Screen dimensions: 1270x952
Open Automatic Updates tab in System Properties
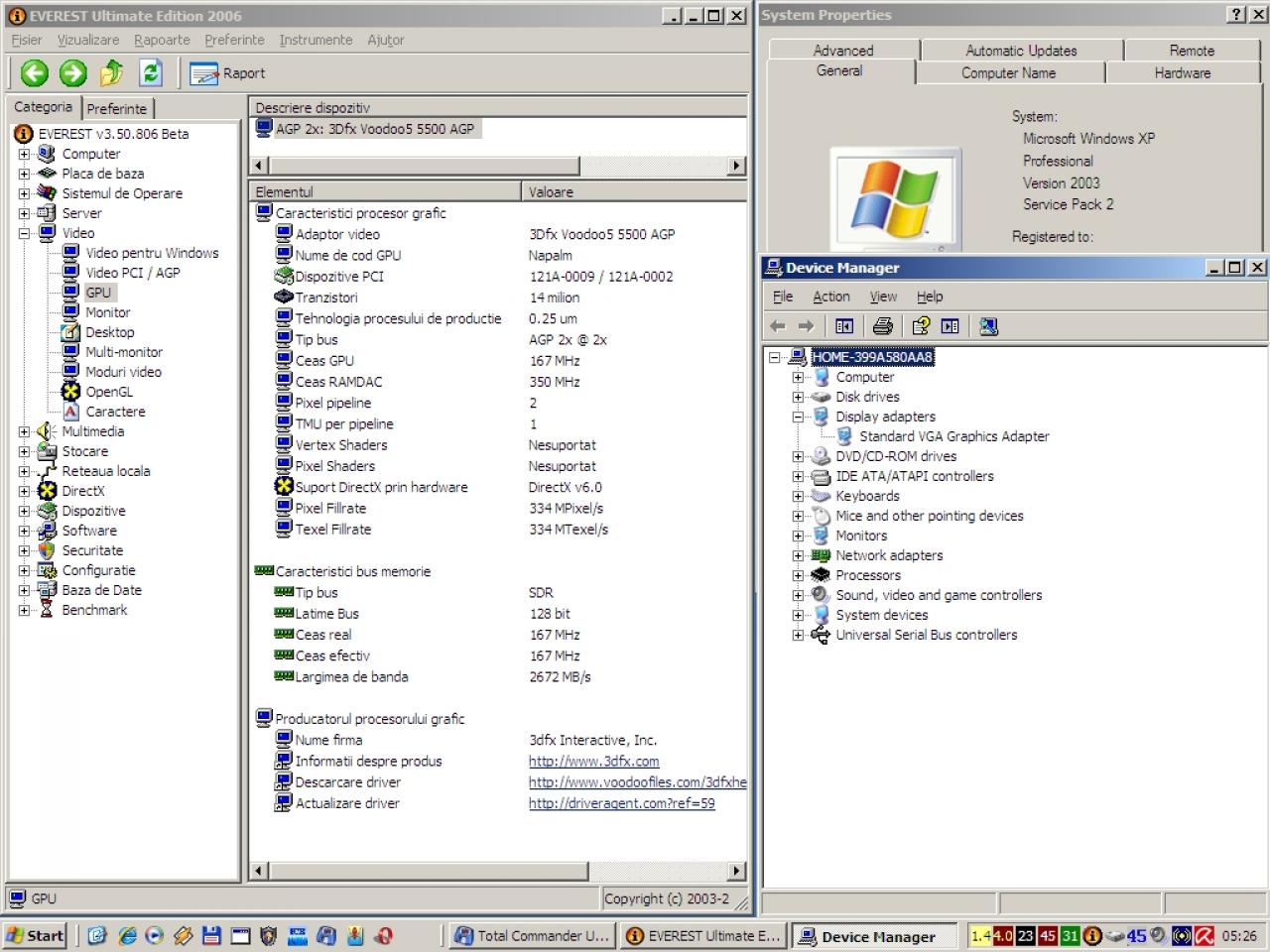(1021, 51)
